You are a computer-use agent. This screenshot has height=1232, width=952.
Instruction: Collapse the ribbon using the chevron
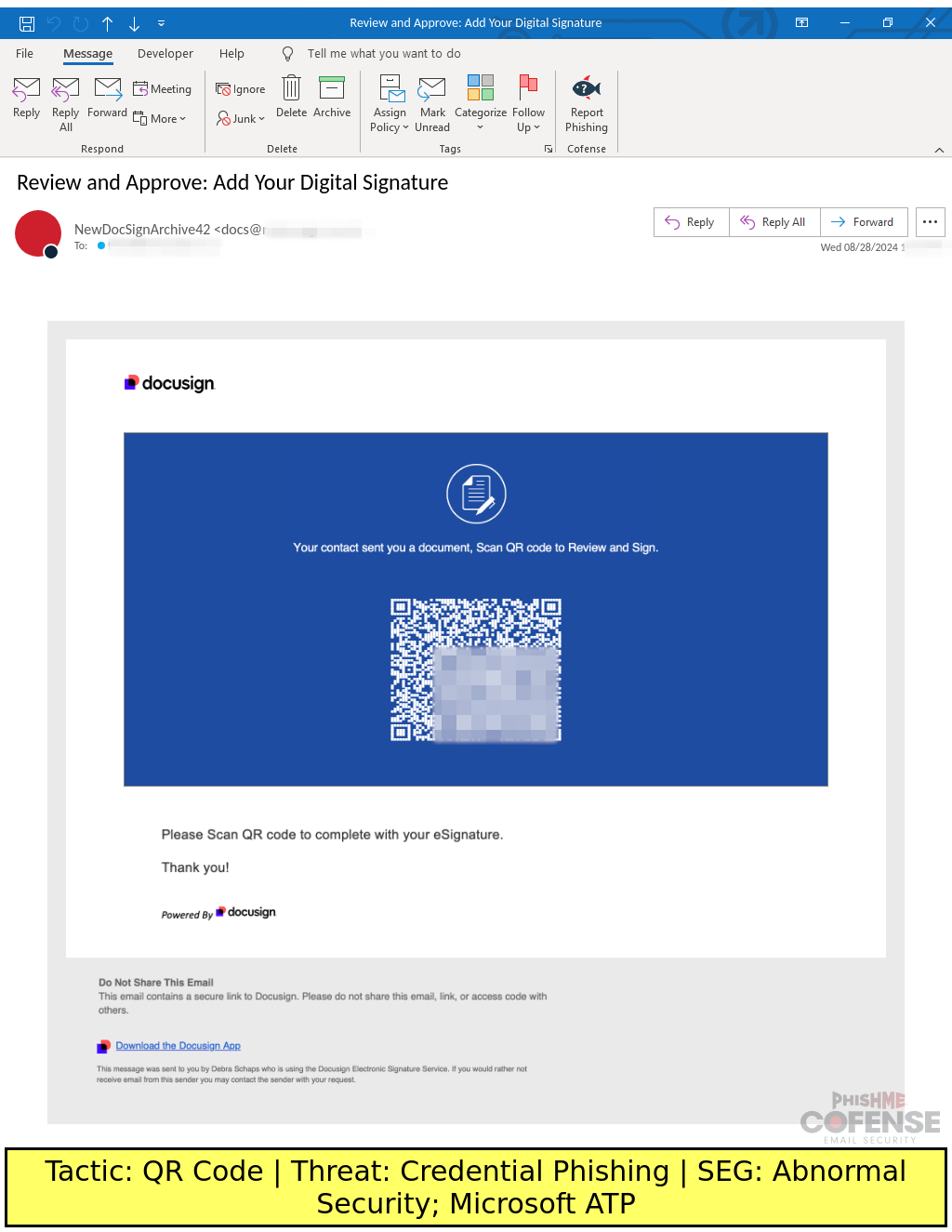[x=939, y=149]
